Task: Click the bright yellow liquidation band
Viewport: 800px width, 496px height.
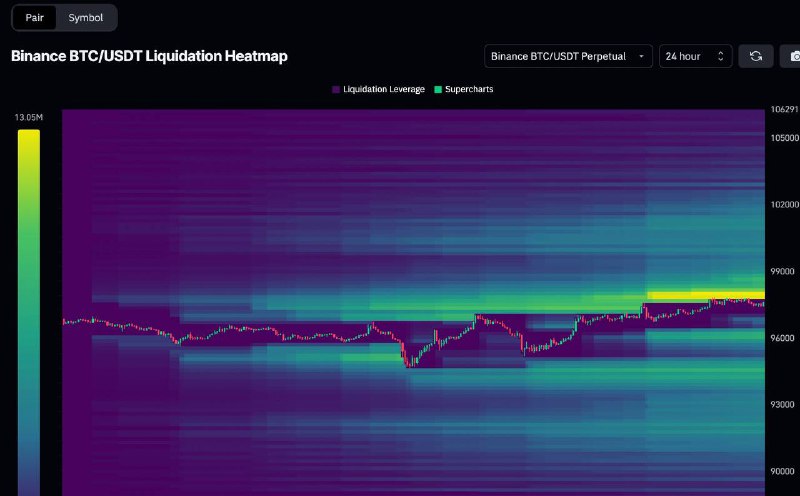Action: point(706,295)
